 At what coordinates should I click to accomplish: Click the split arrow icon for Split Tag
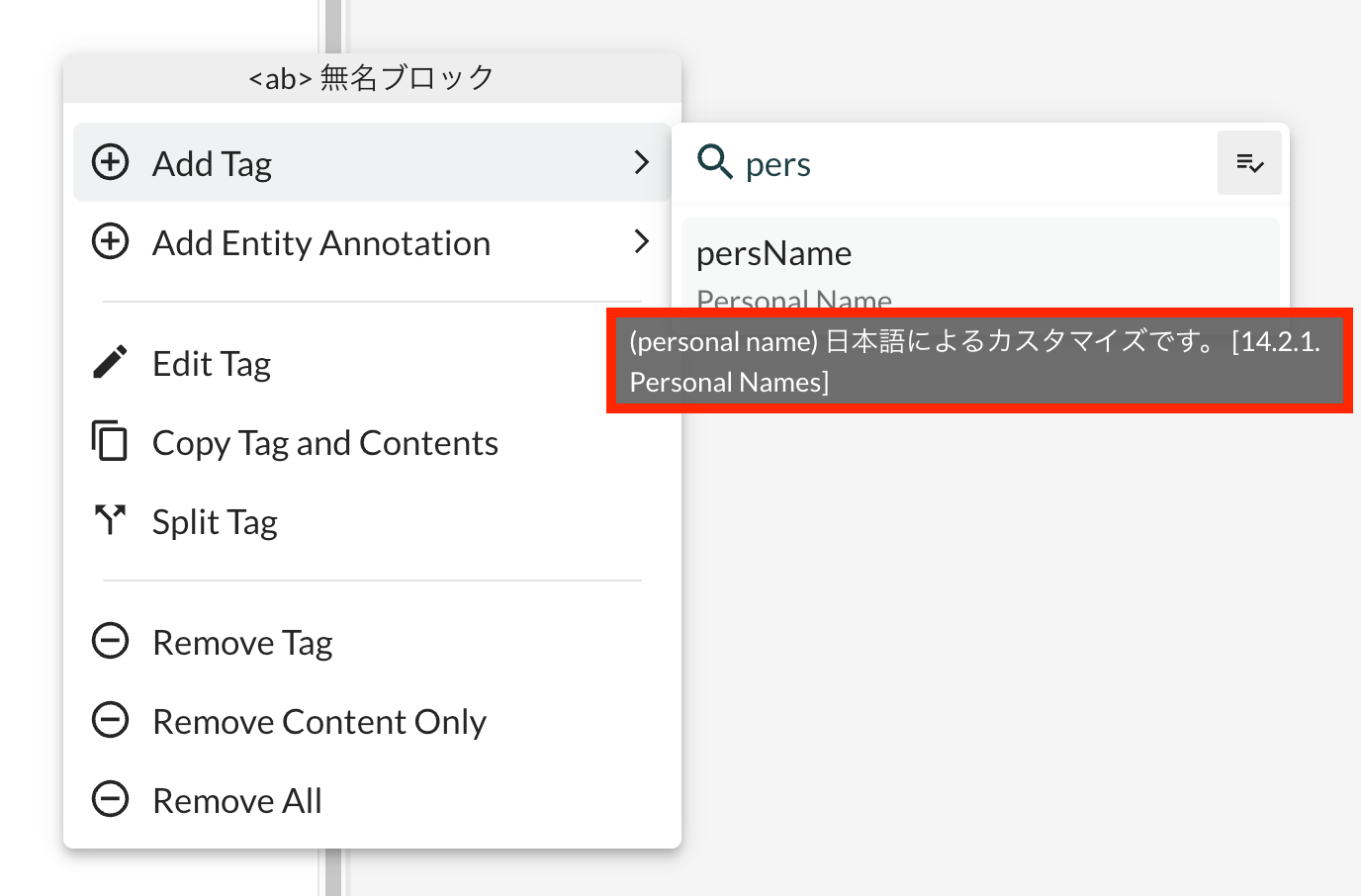(x=110, y=520)
